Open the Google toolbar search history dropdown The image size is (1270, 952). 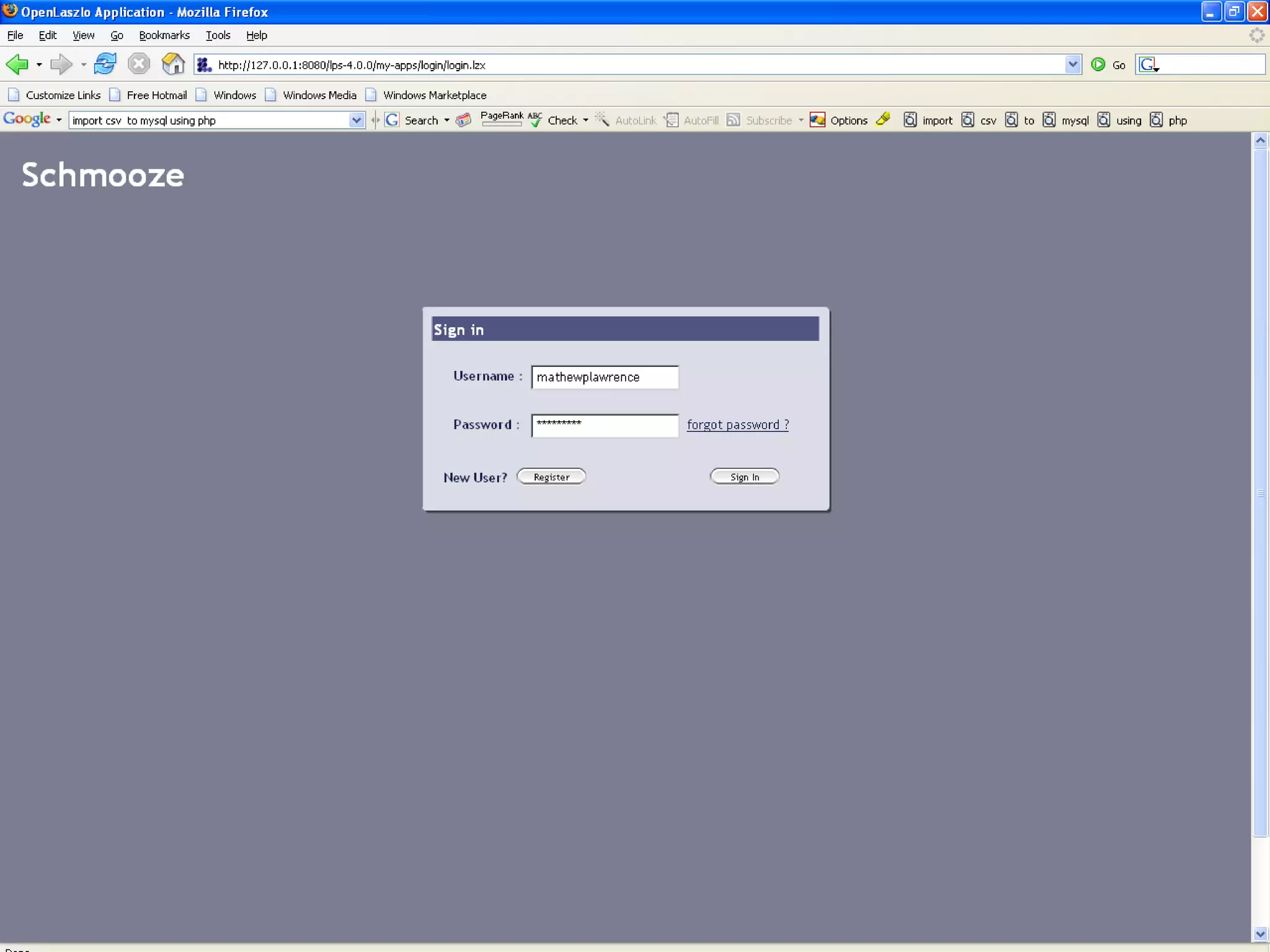point(356,120)
